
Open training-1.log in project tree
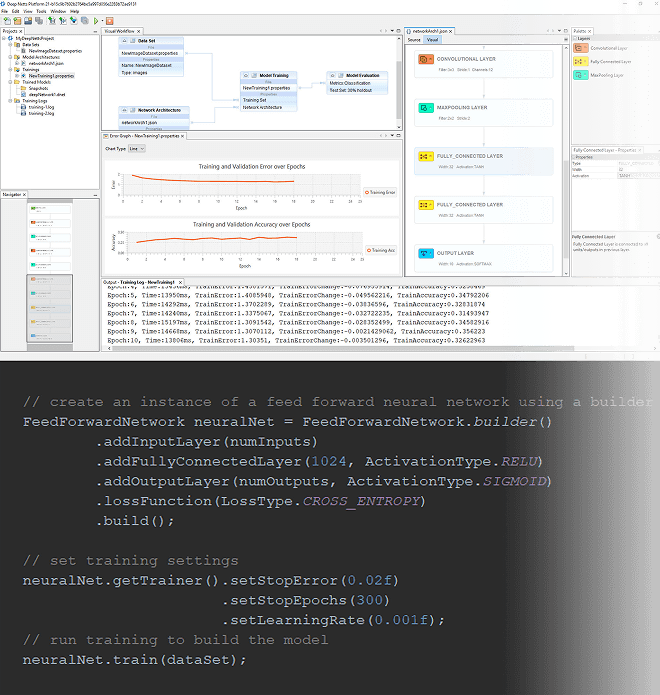coord(40,108)
